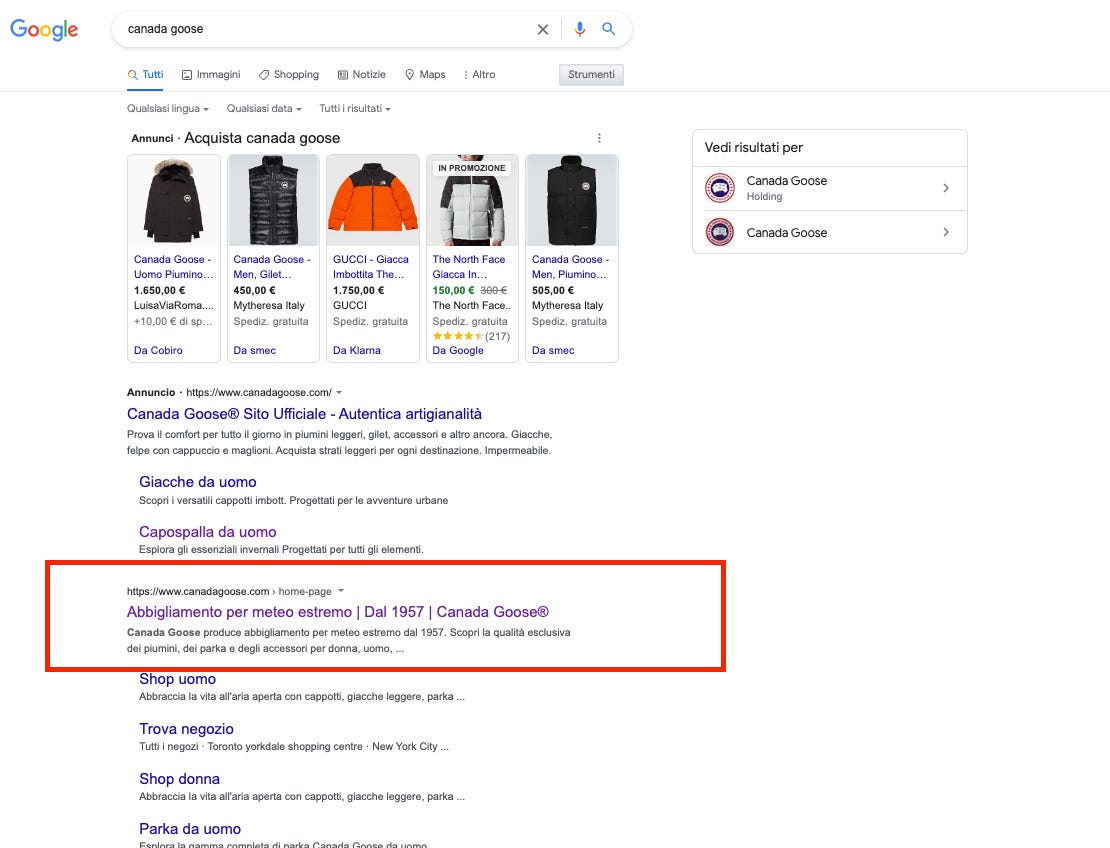Click the 4.5-star rating with (217) reviews
Screen dimensions: 1110x848
[x=471, y=336]
